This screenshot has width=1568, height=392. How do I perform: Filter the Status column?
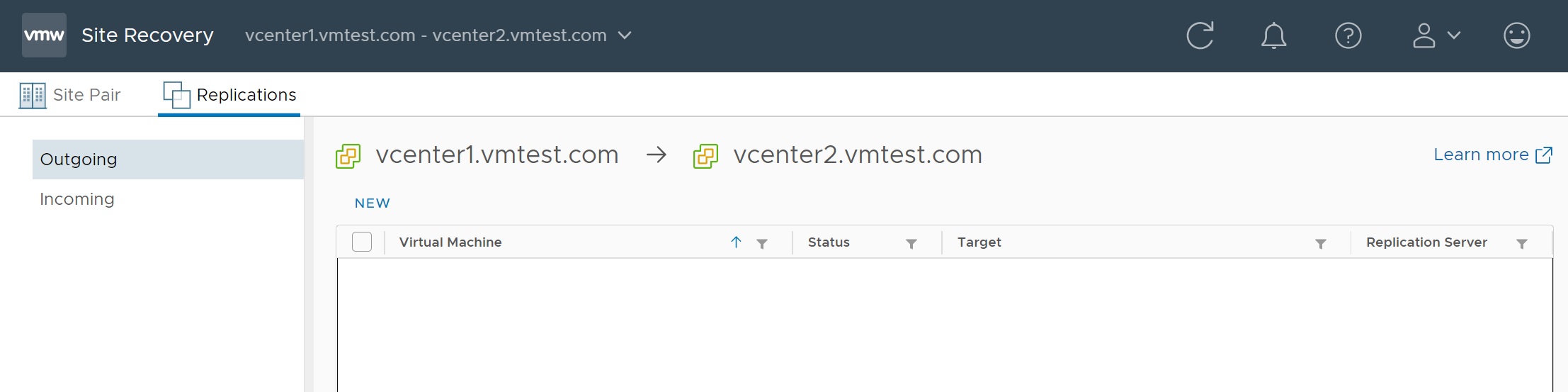click(x=911, y=244)
